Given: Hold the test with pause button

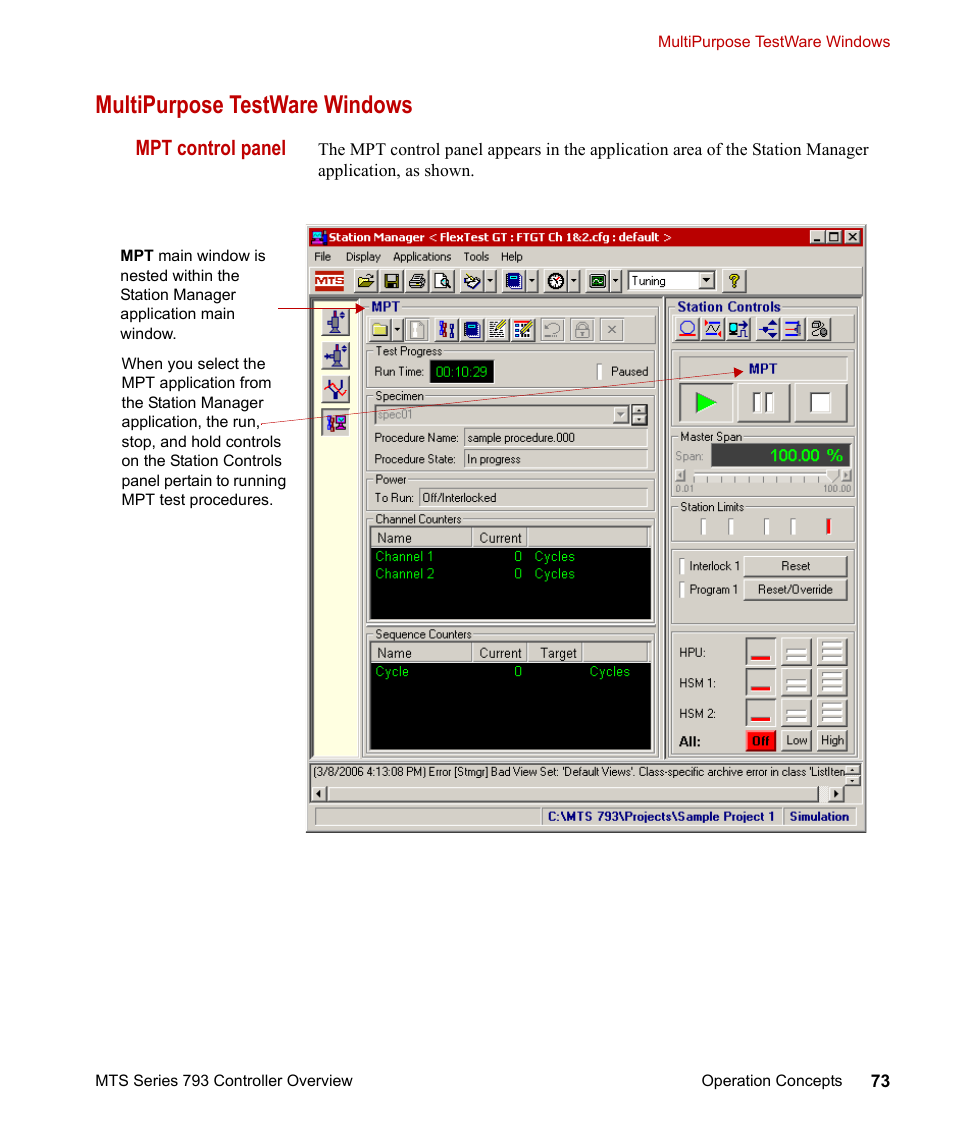Looking at the screenshot, I should [x=763, y=402].
